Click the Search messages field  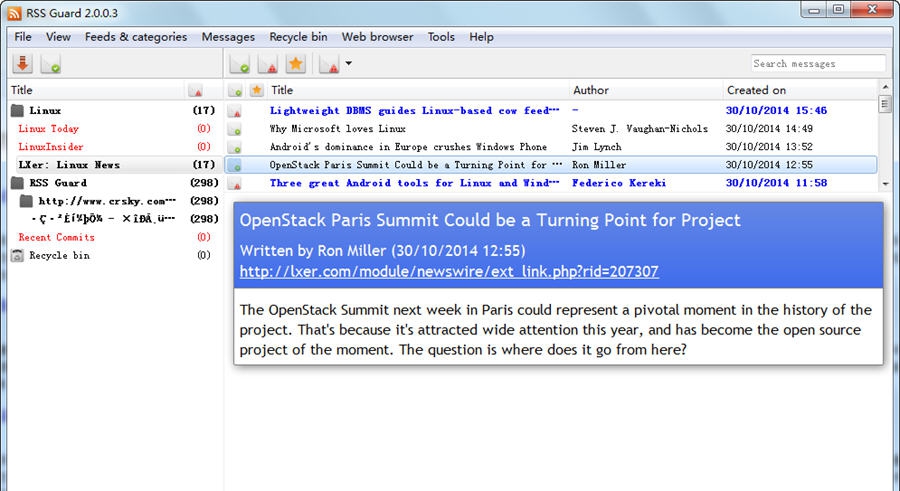(x=818, y=64)
